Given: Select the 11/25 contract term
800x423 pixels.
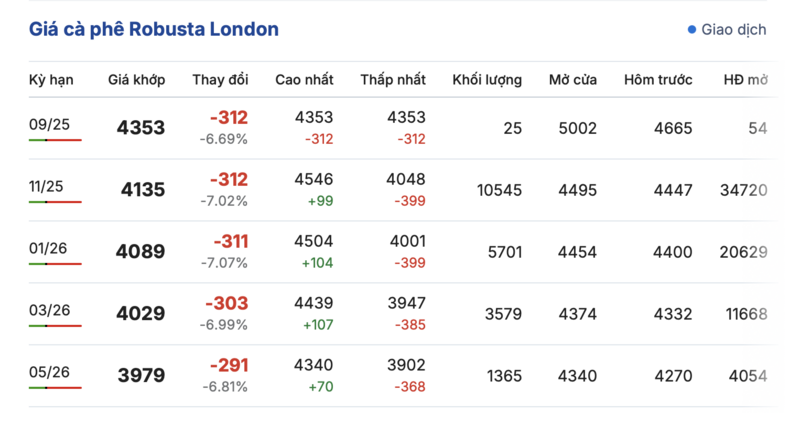Looking at the screenshot, I should [x=48, y=186].
